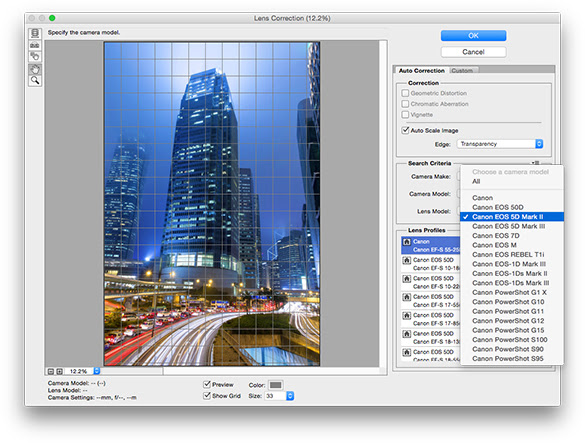Select the Straighten tool
585x443 pixels.
(35, 45)
